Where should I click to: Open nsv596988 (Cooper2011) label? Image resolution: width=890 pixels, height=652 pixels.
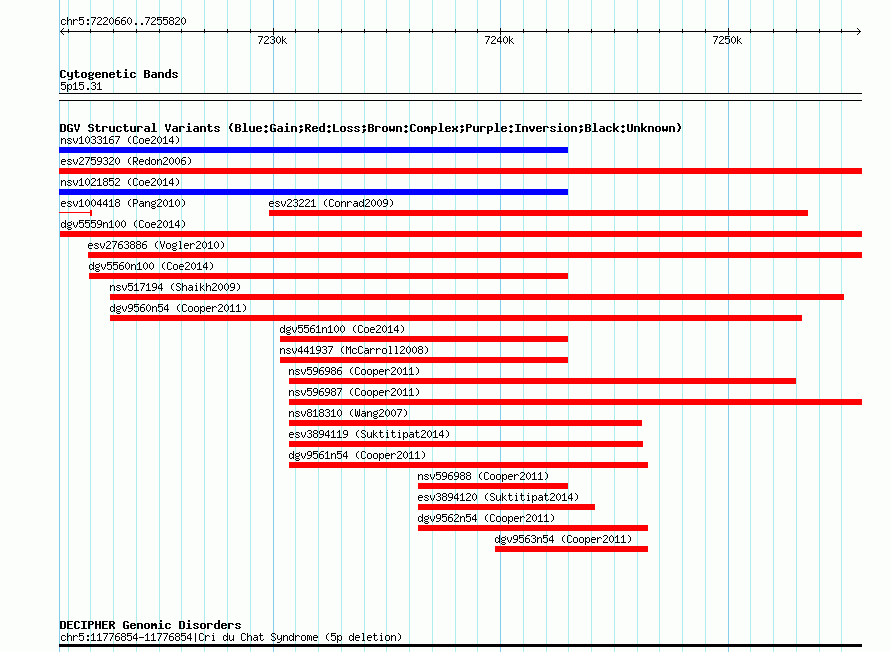tap(483, 476)
